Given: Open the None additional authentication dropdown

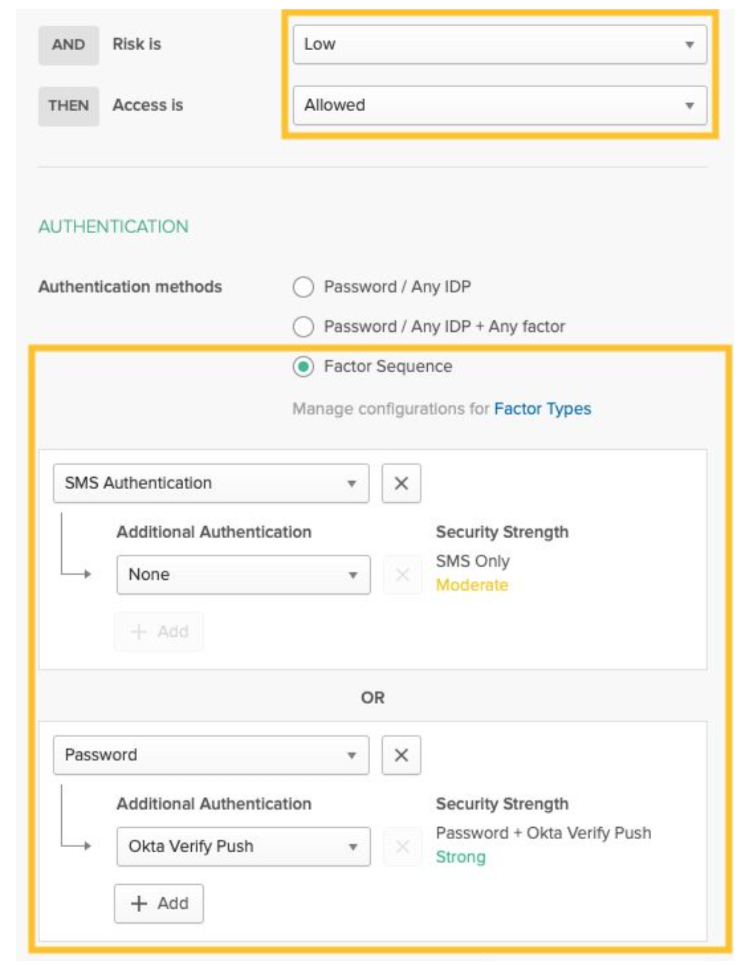Looking at the screenshot, I should pyautogui.click(x=242, y=575).
